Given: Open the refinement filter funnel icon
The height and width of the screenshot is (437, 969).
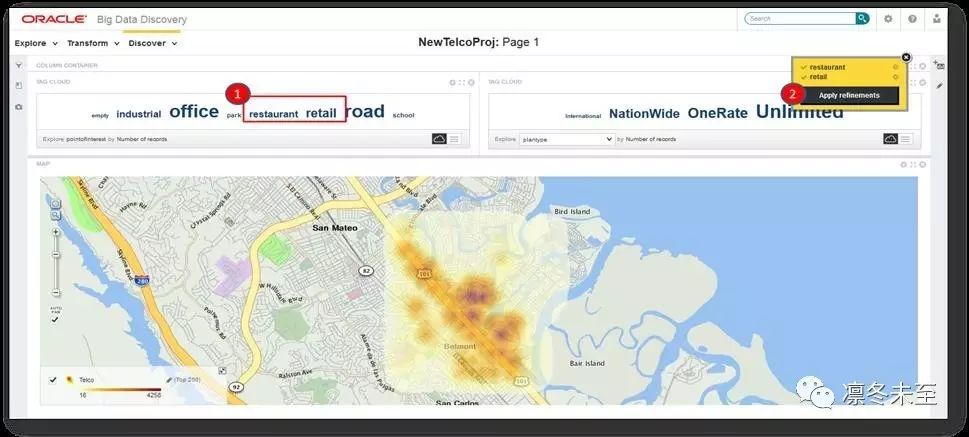Looking at the screenshot, I should [19, 65].
